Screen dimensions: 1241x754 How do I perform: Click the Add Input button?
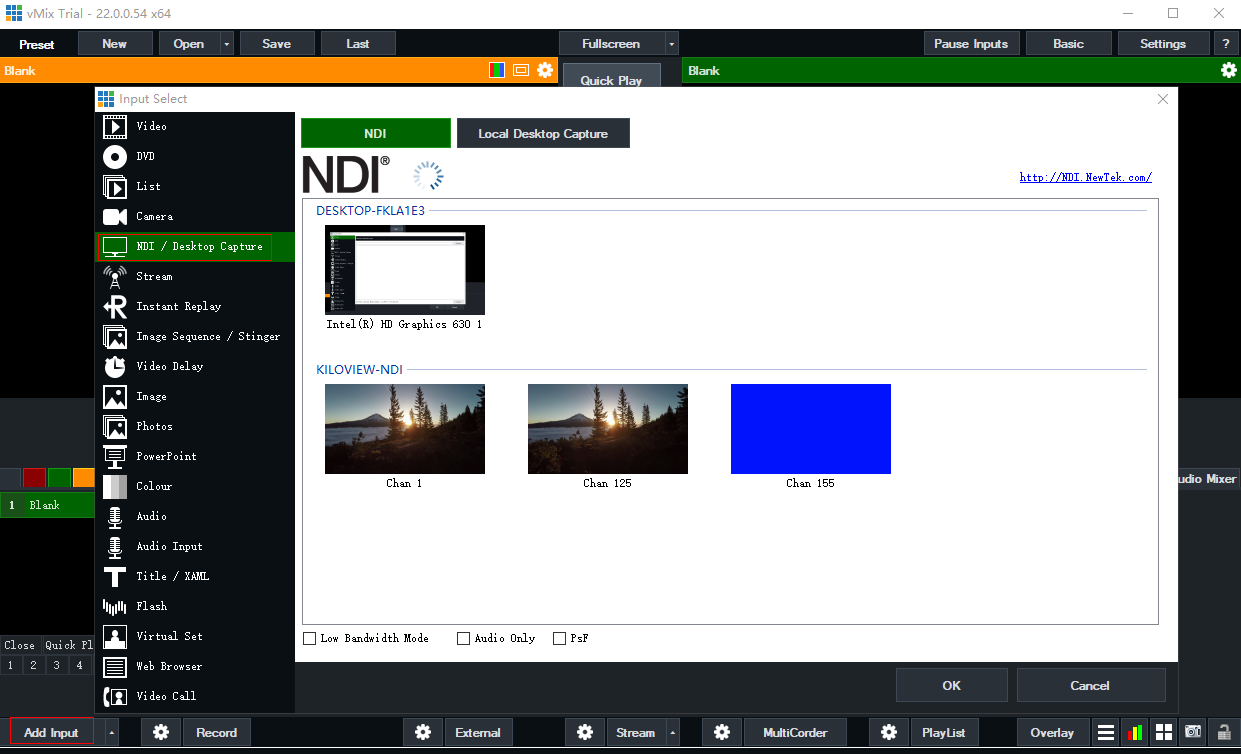tap(51, 732)
